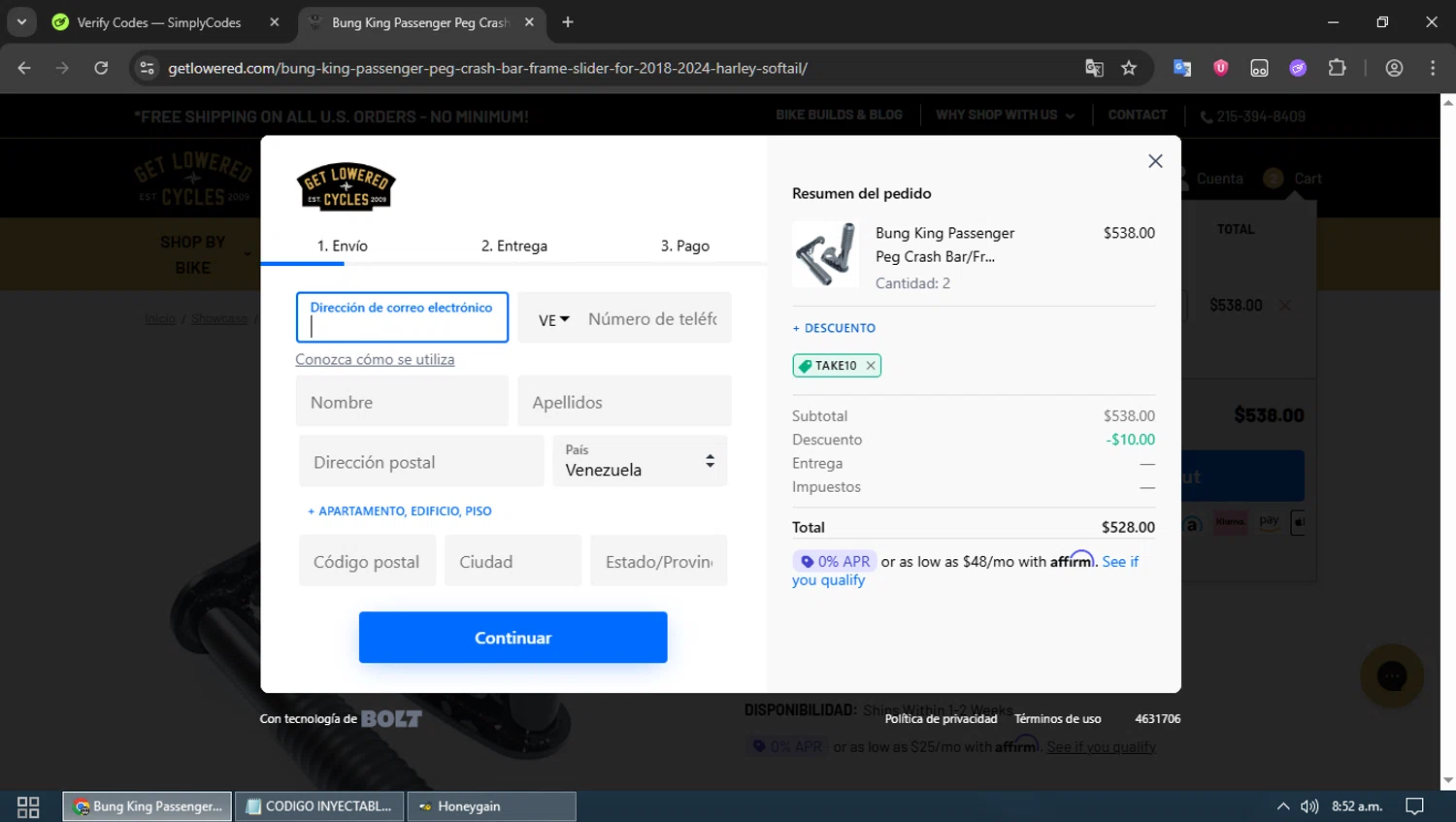The image size is (1456, 822).
Task: Open the red shield extension icon
Action: click(1220, 68)
